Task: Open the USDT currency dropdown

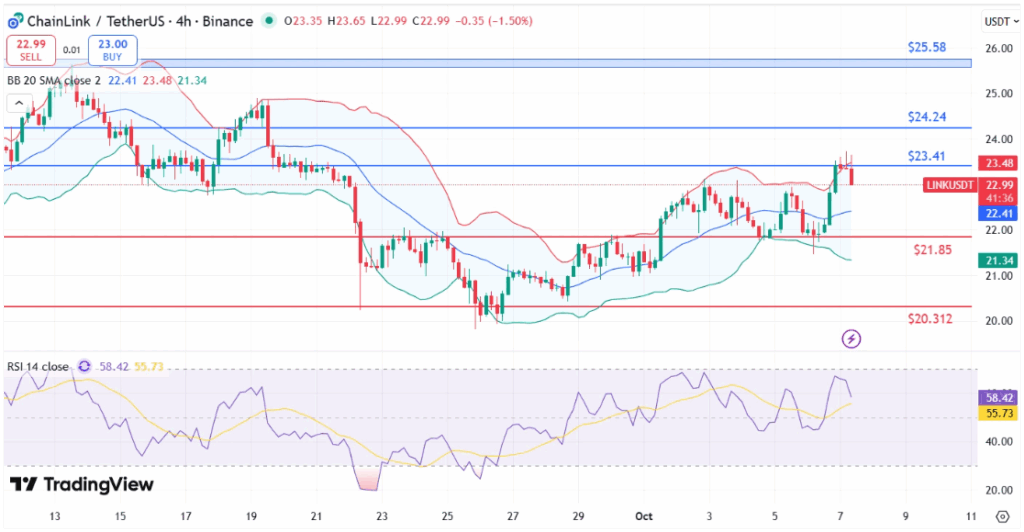Action: 997,21
